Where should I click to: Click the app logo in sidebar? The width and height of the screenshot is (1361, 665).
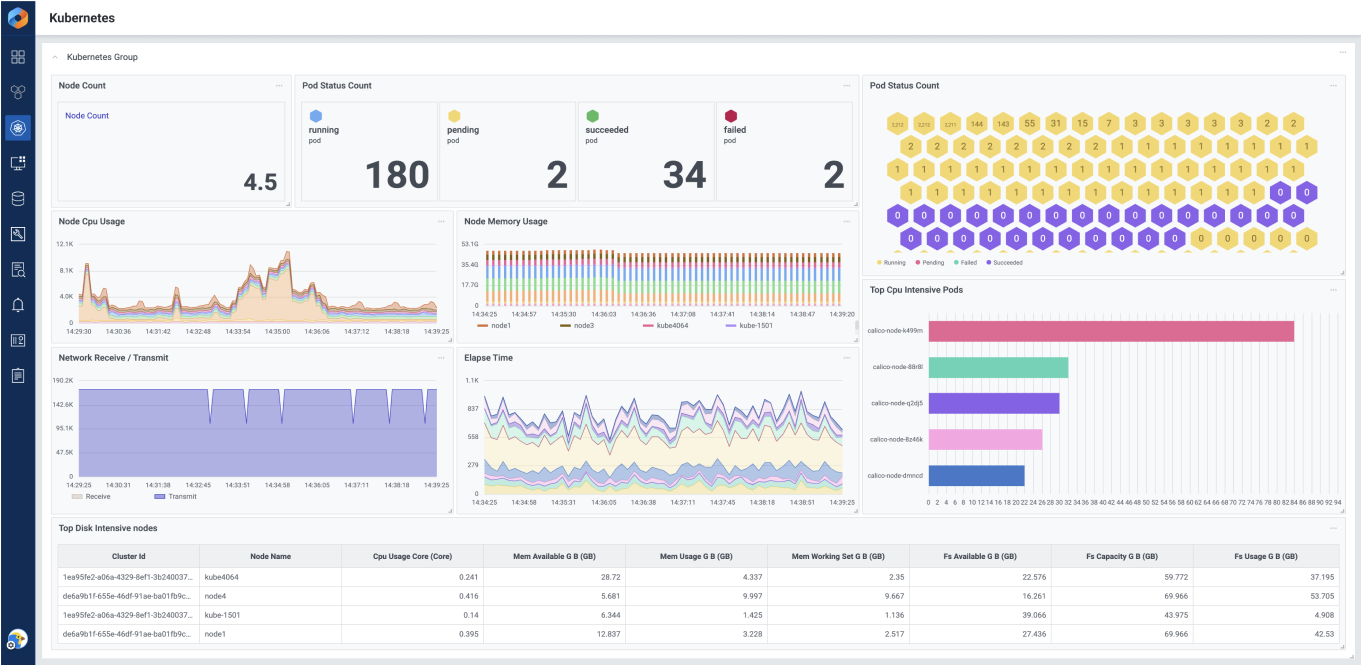(17, 18)
